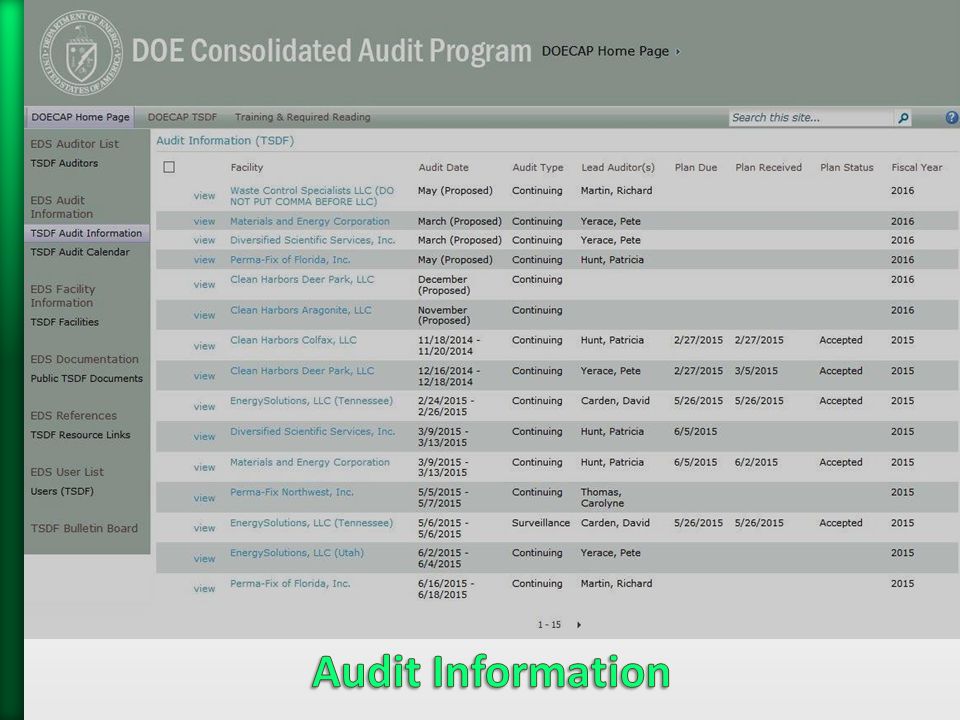Sort by the Audit Date column header
960x720 pixels.
(443, 167)
